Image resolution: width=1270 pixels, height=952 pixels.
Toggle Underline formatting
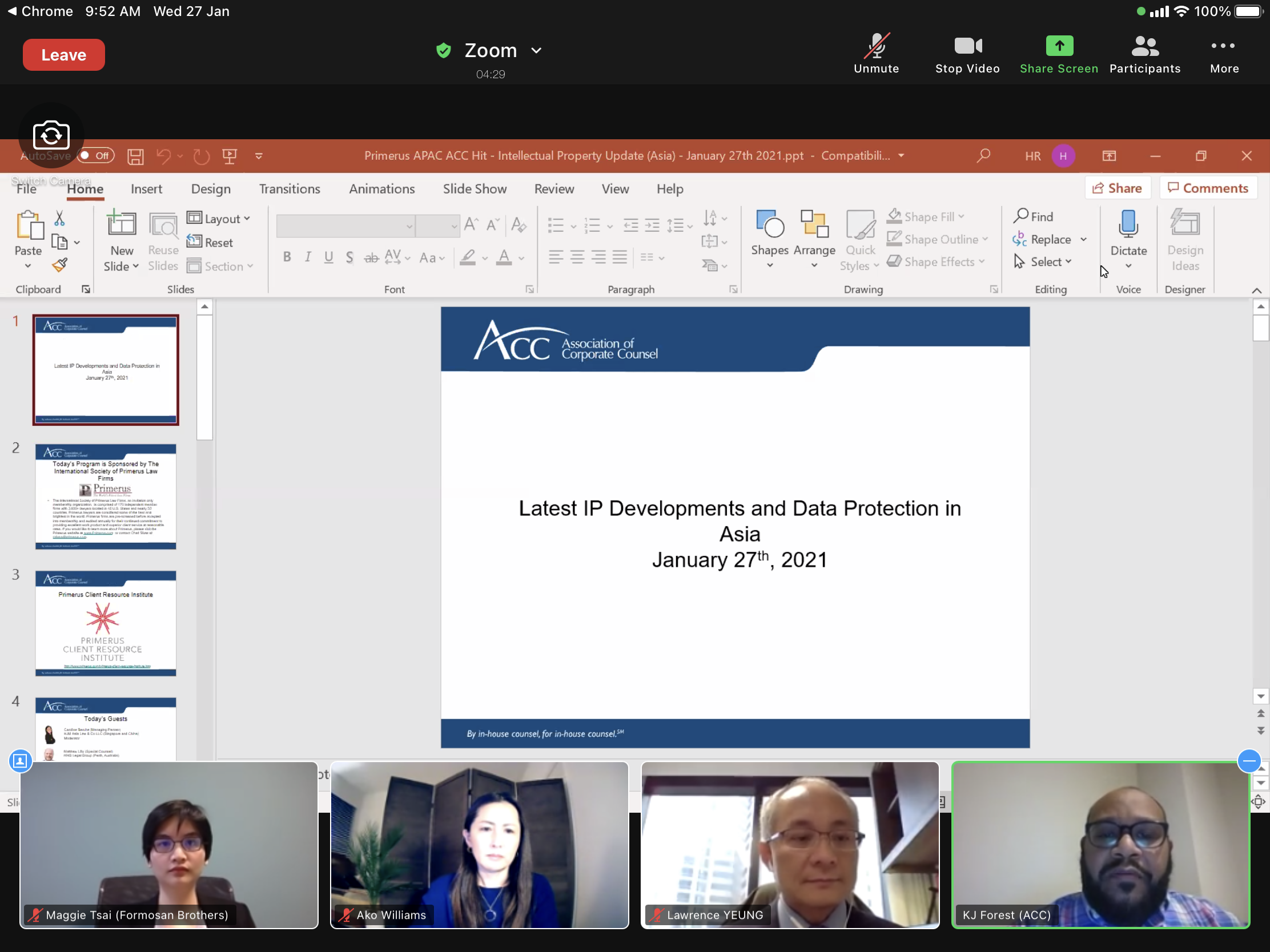328,257
